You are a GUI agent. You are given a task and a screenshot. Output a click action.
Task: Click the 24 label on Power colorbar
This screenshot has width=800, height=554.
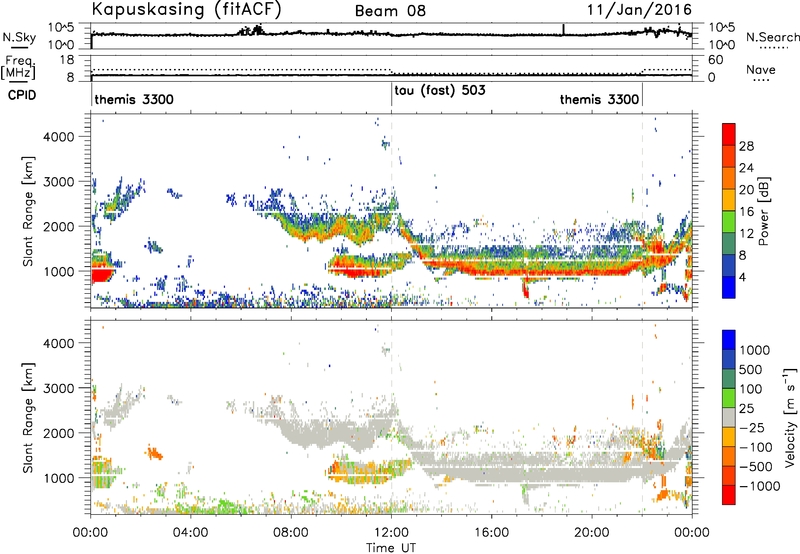[746, 168]
